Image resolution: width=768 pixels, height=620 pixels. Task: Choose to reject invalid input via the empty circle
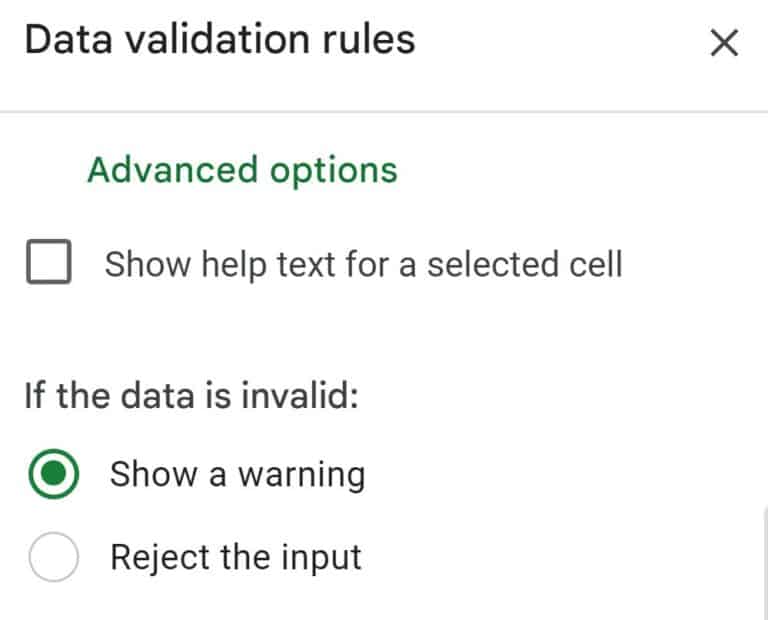coord(53,557)
